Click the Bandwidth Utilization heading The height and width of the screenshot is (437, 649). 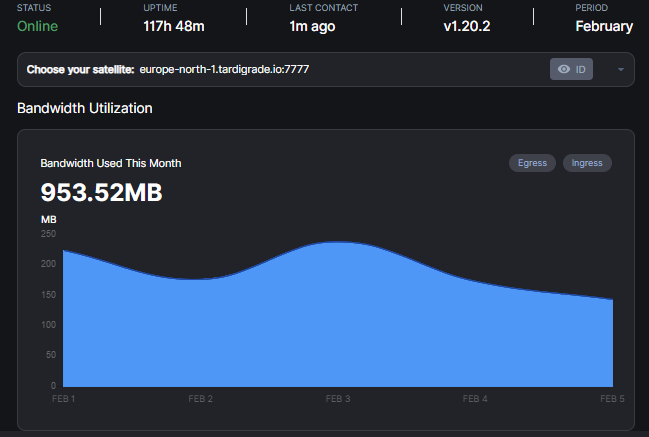click(85, 108)
